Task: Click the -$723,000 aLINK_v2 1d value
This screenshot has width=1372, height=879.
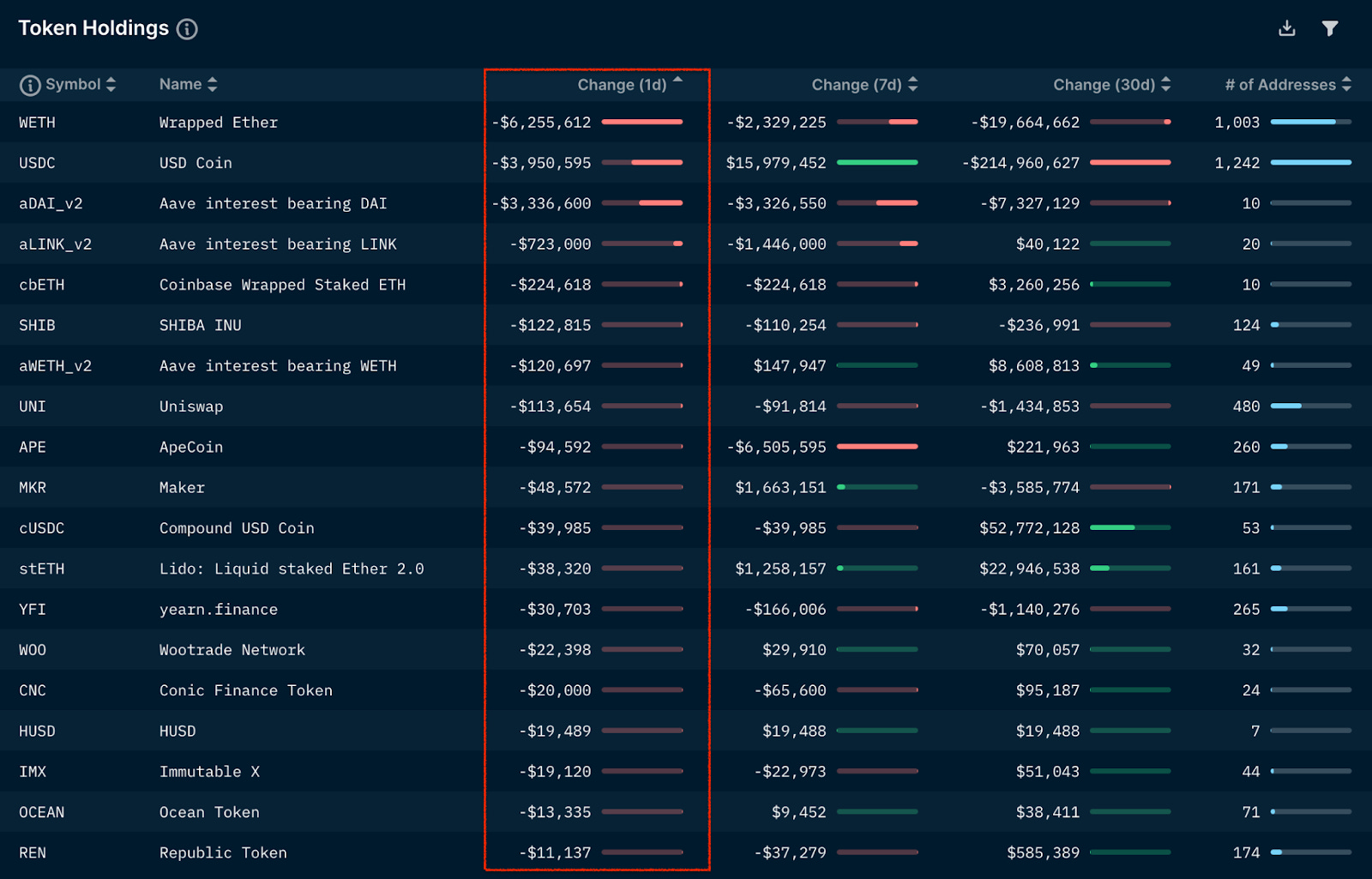Action: (x=551, y=244)
